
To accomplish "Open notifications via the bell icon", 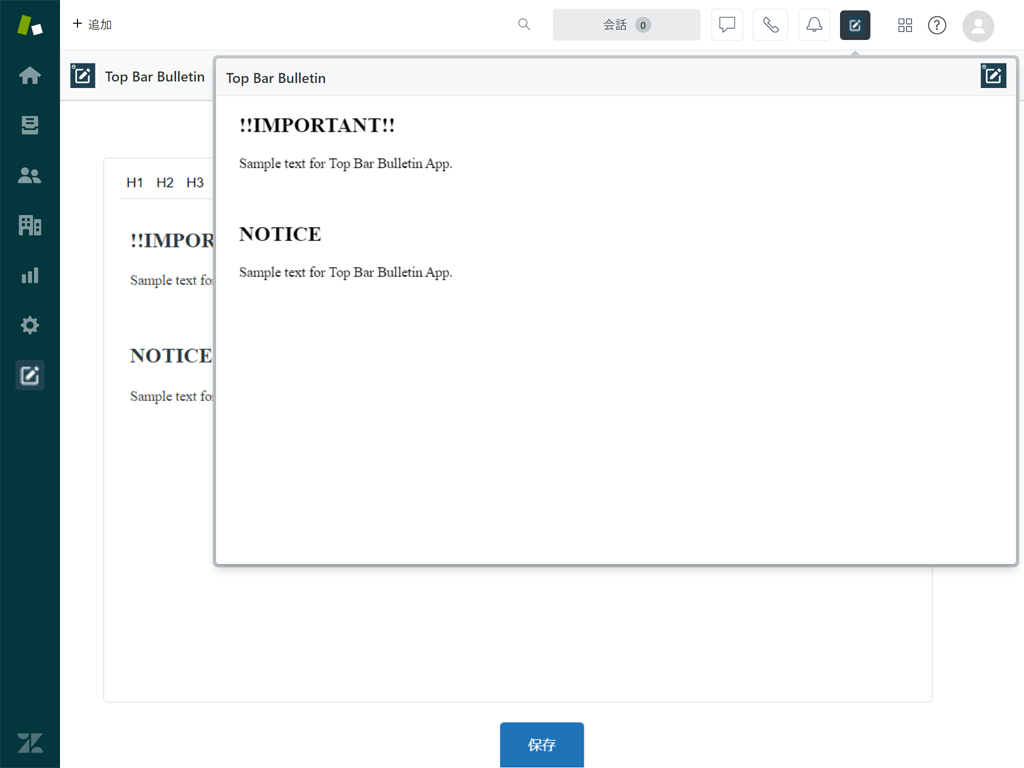I will tap(814, 25).
